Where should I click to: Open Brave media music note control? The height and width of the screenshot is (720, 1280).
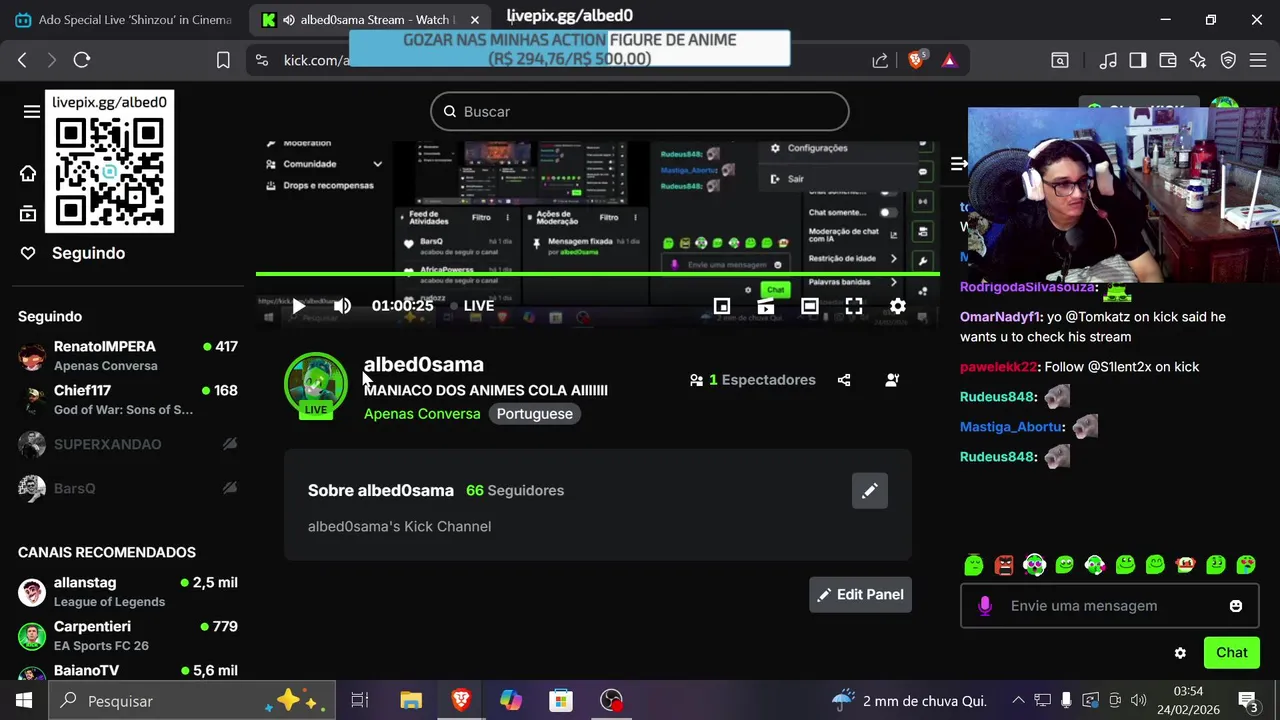(1108, 60)
